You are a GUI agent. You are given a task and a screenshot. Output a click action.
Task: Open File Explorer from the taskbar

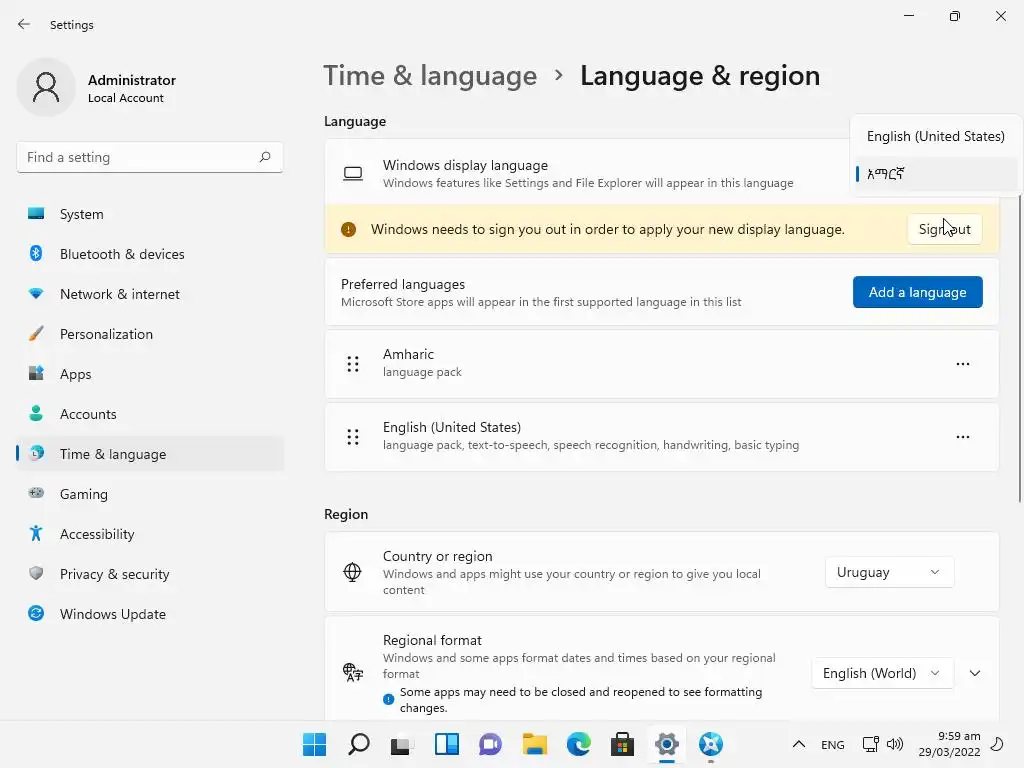535,744
